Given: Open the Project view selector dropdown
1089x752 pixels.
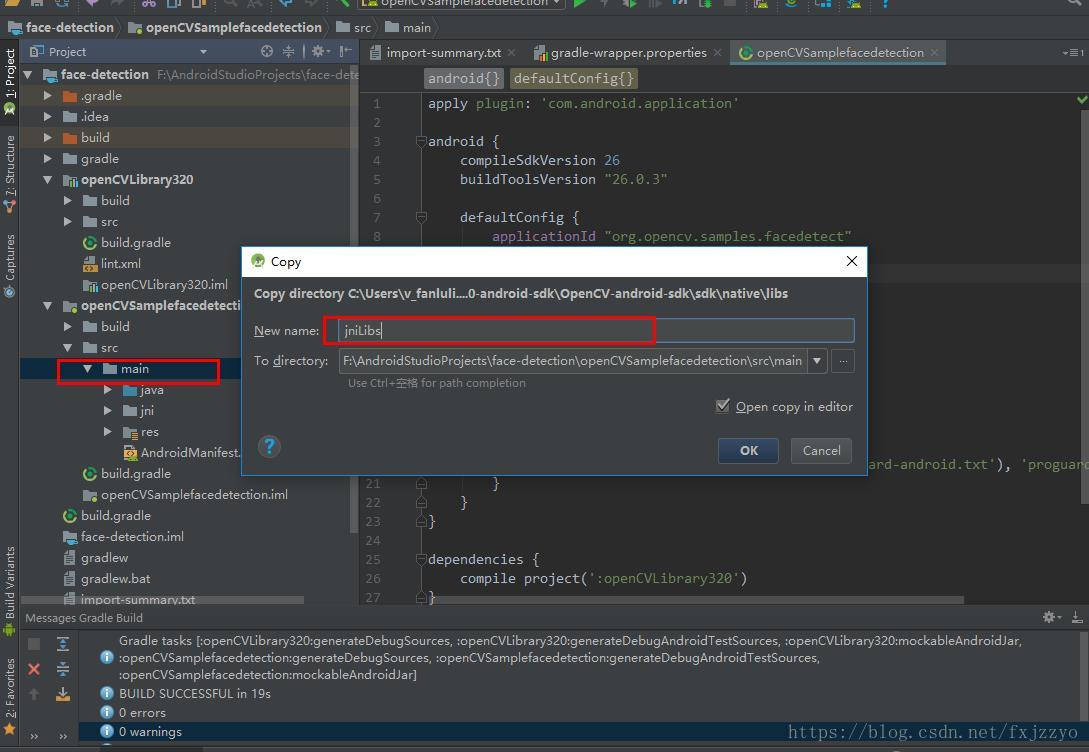Looking at the screenshot, I should click(203, 52).
